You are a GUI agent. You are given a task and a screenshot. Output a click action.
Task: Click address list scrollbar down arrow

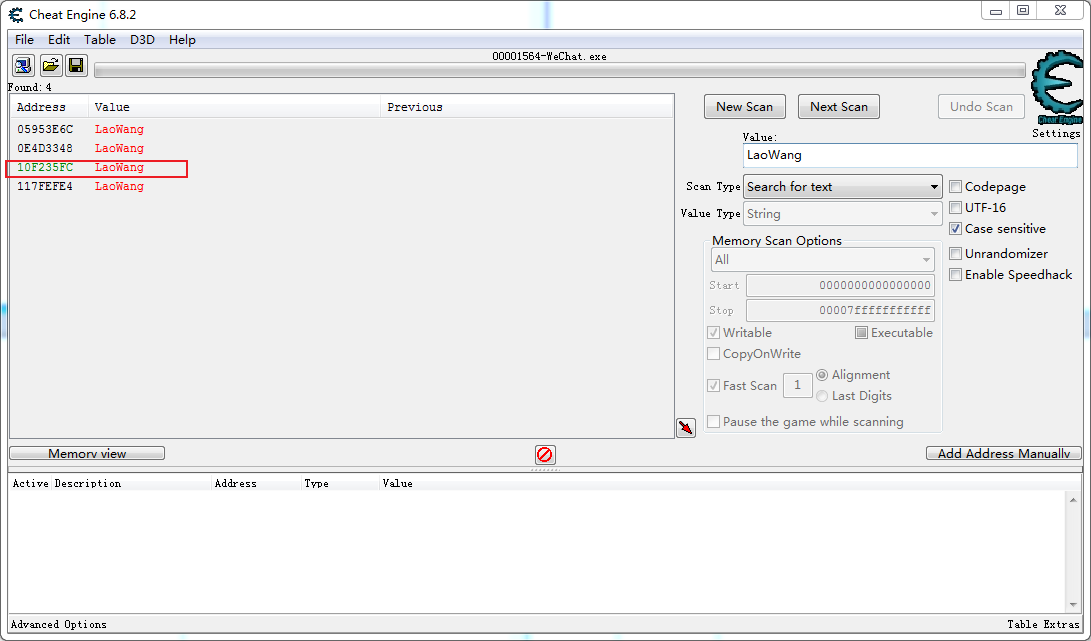[1074, 606]
